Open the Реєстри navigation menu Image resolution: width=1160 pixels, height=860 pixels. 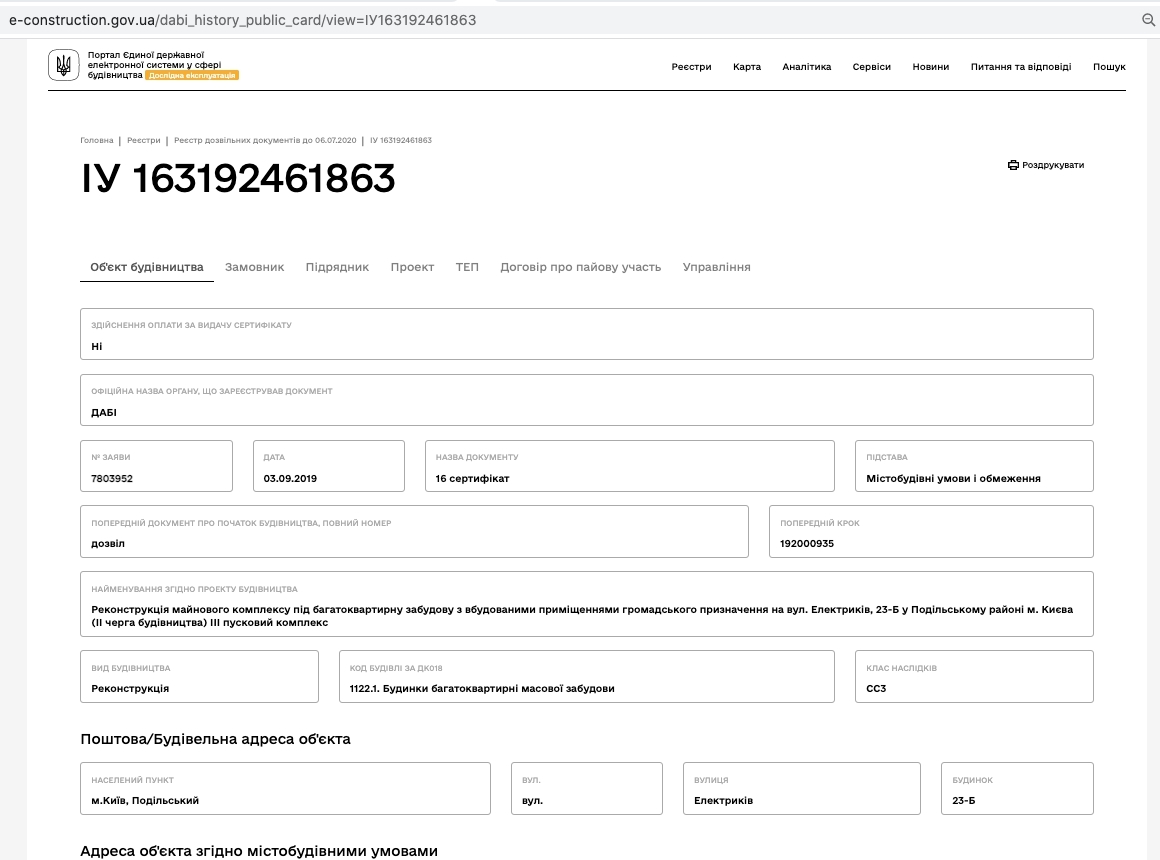click(x=691, y=67)
